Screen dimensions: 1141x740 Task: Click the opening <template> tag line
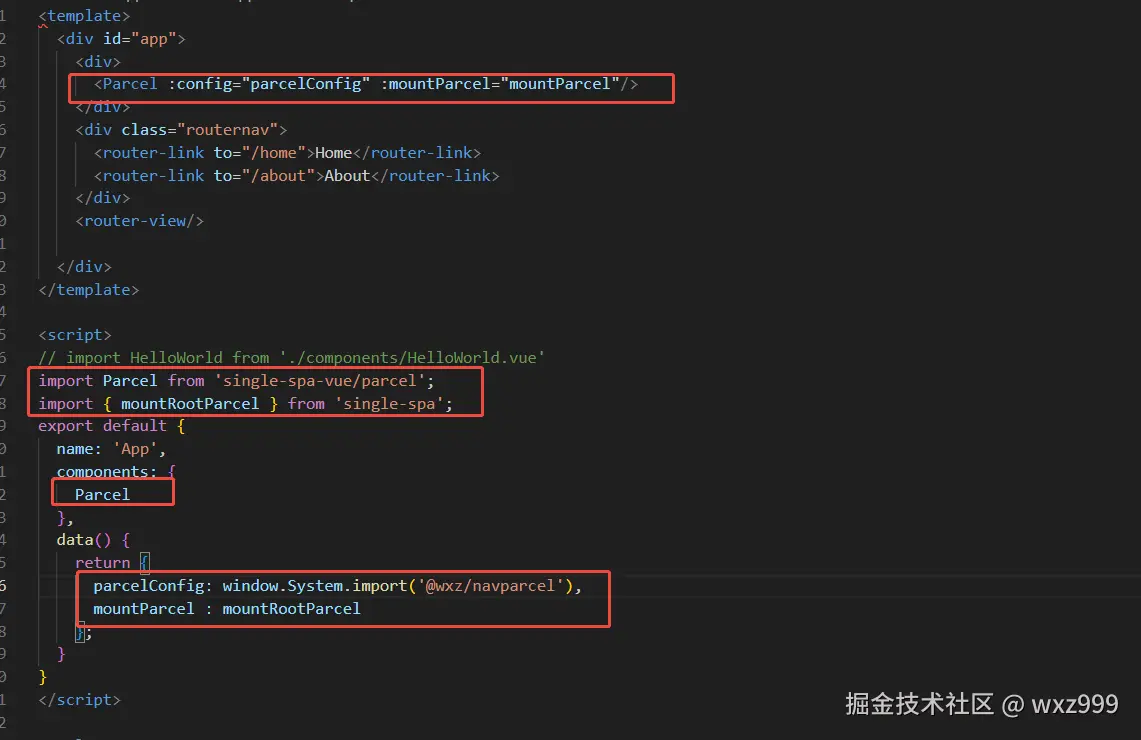point(84,15)
